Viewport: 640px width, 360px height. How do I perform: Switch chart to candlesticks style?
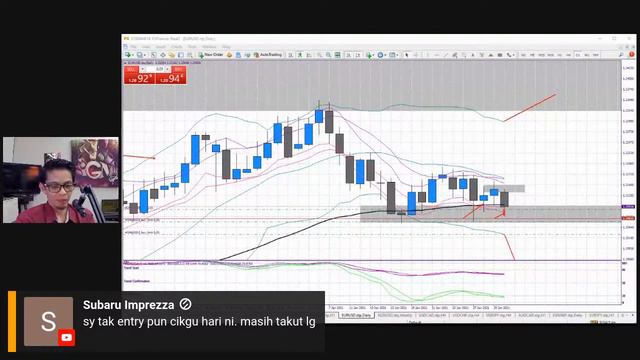pyautogui.click(x=300, y=55)
